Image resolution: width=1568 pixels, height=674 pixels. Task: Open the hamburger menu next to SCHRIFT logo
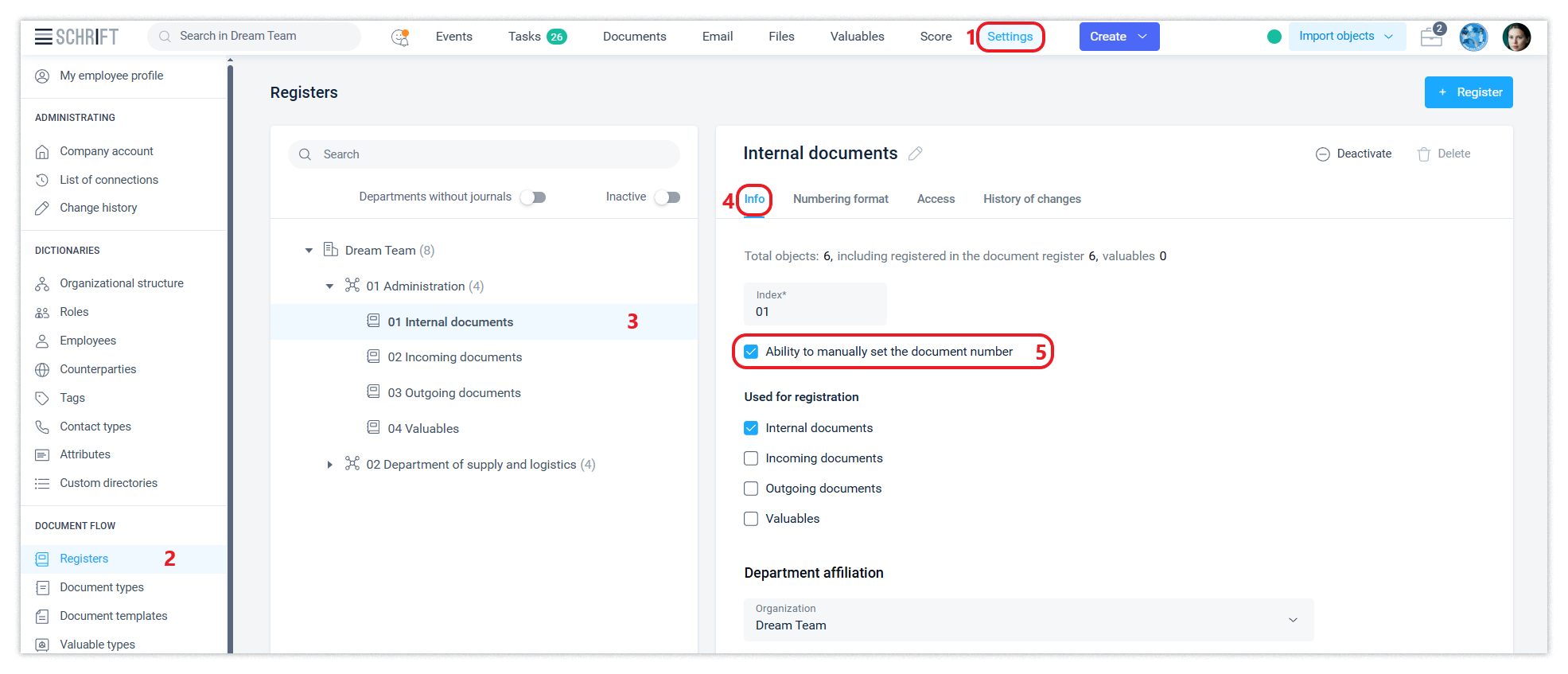click(x=43, y=37)
